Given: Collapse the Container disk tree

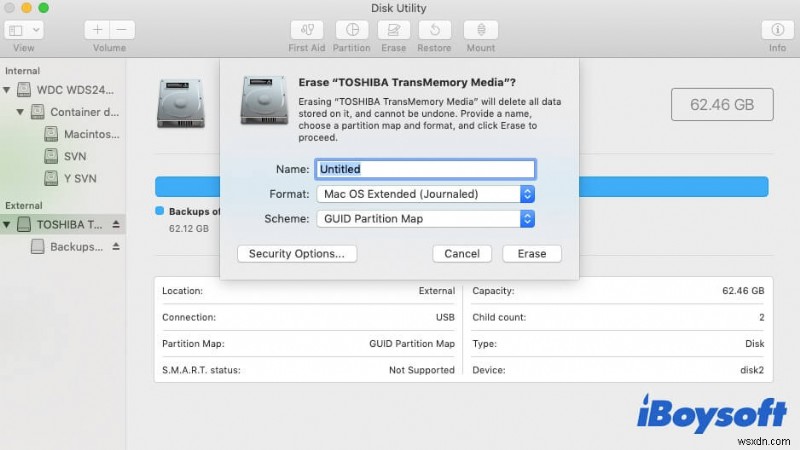Looking at the screenshot, I should tap(20, 112).
